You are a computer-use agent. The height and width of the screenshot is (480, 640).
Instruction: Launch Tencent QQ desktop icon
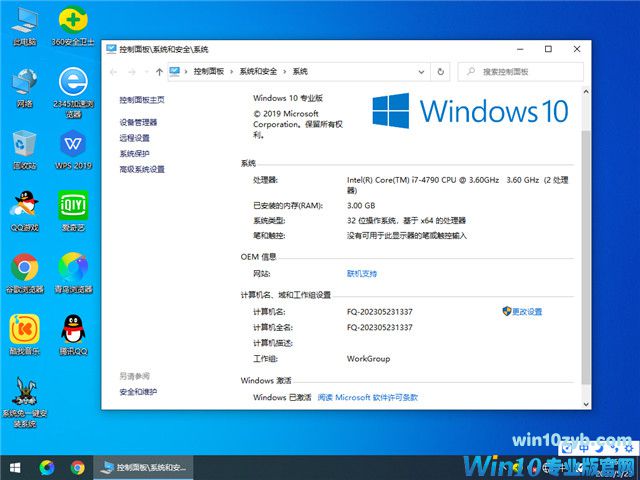click(73, 335)
